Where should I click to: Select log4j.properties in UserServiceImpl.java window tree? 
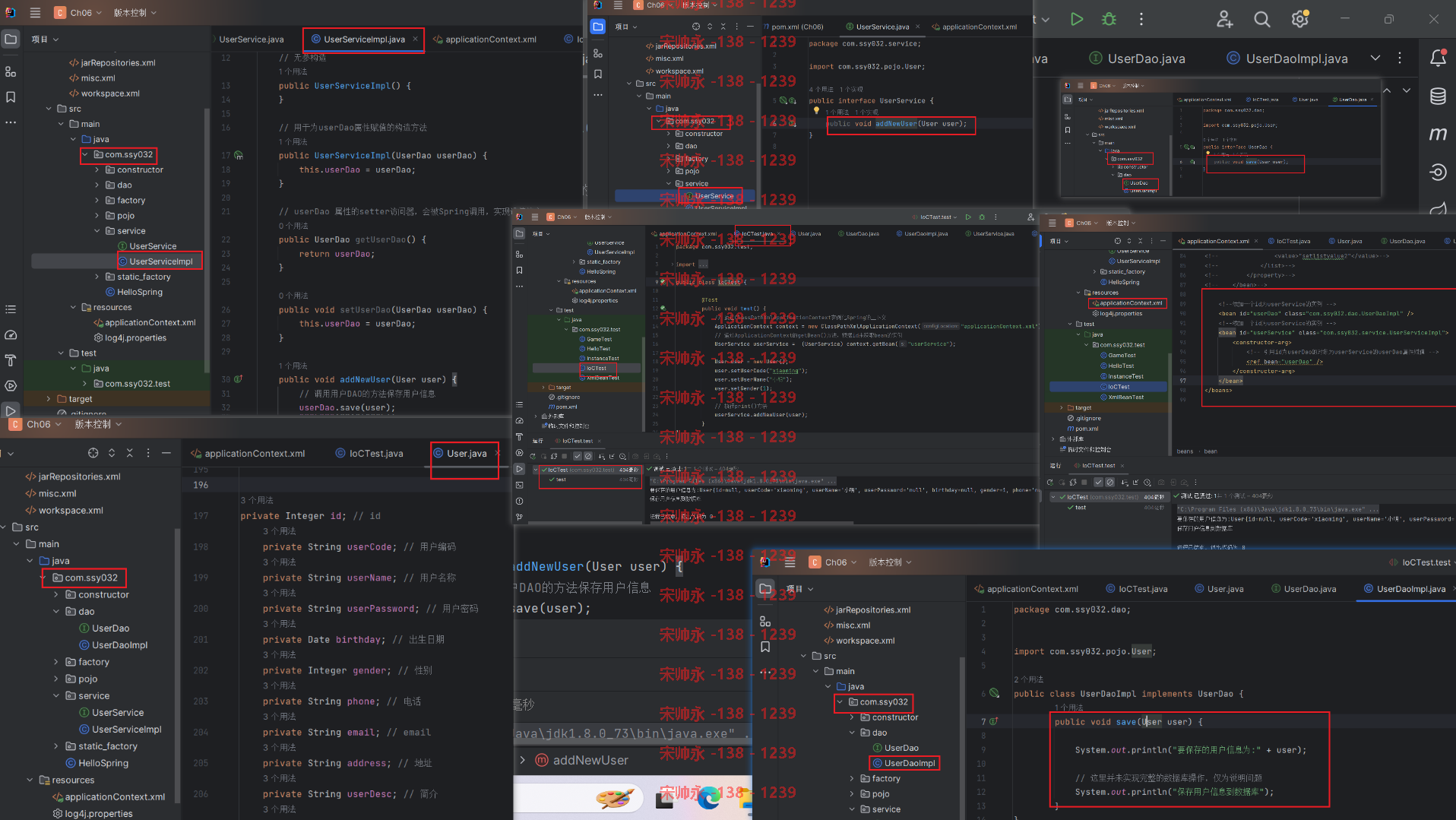click(x=130, y=337)
